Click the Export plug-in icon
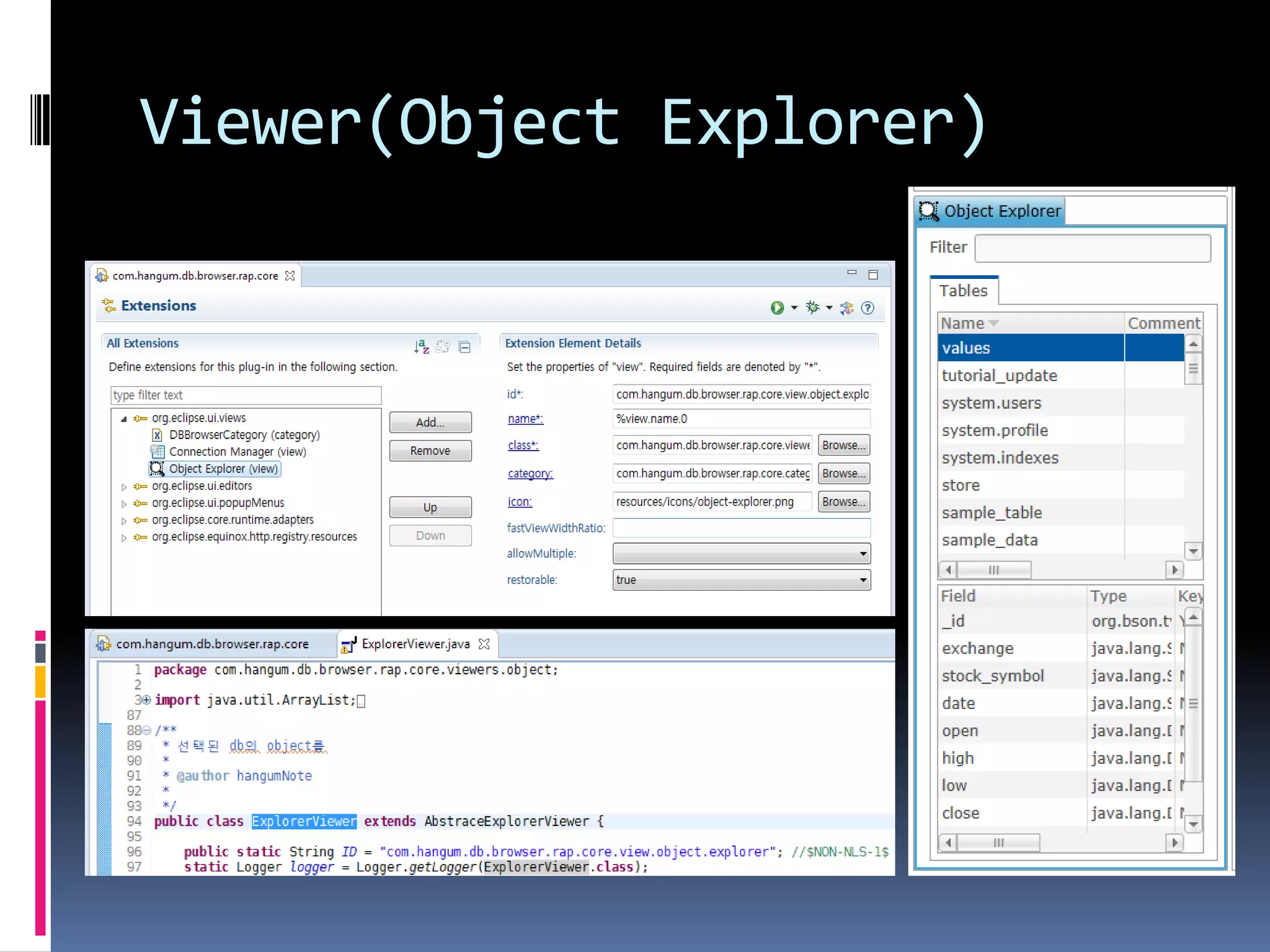1270x952 pixels. point(846,308)
